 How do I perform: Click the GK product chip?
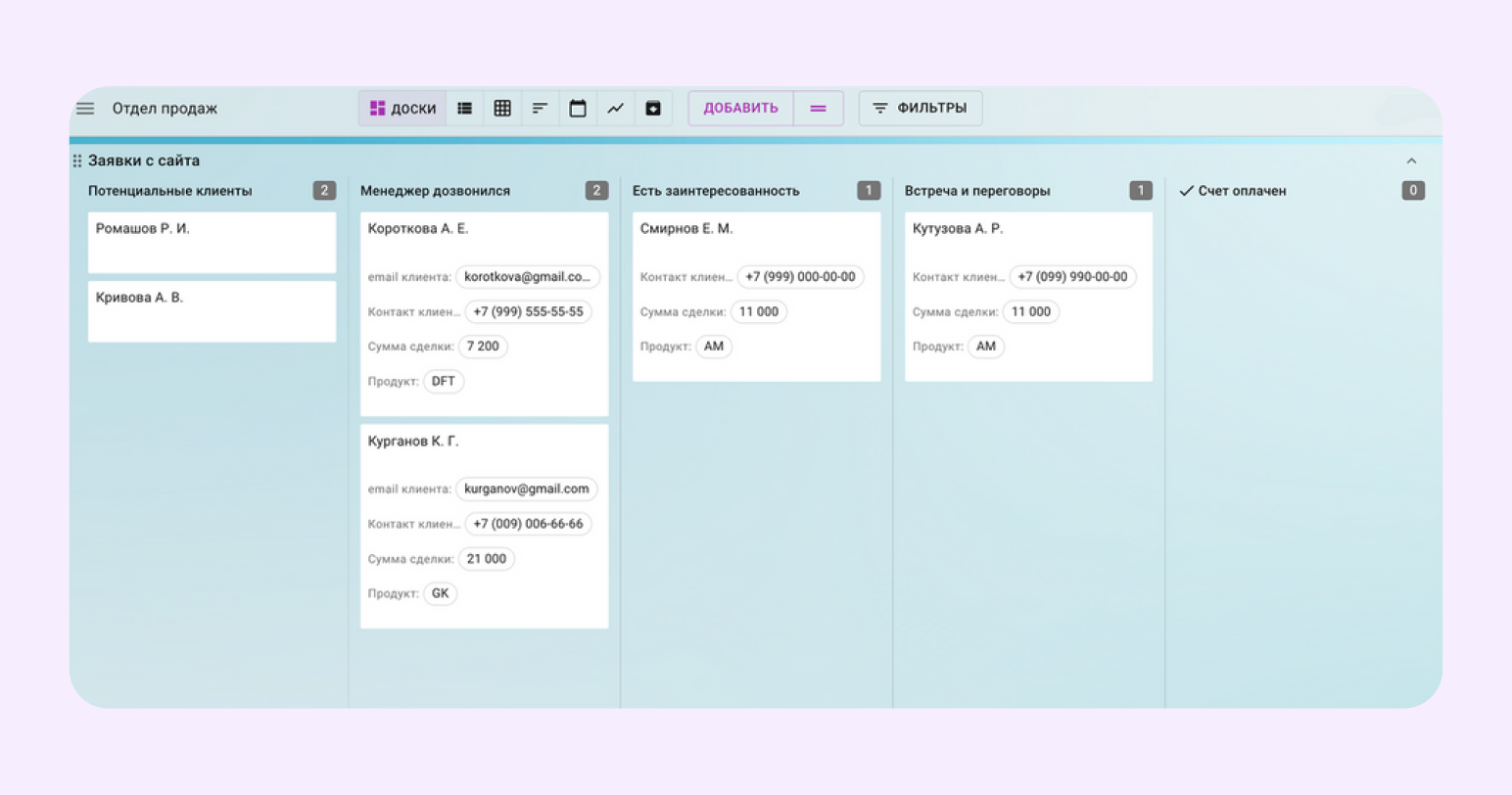pos(441,594)
